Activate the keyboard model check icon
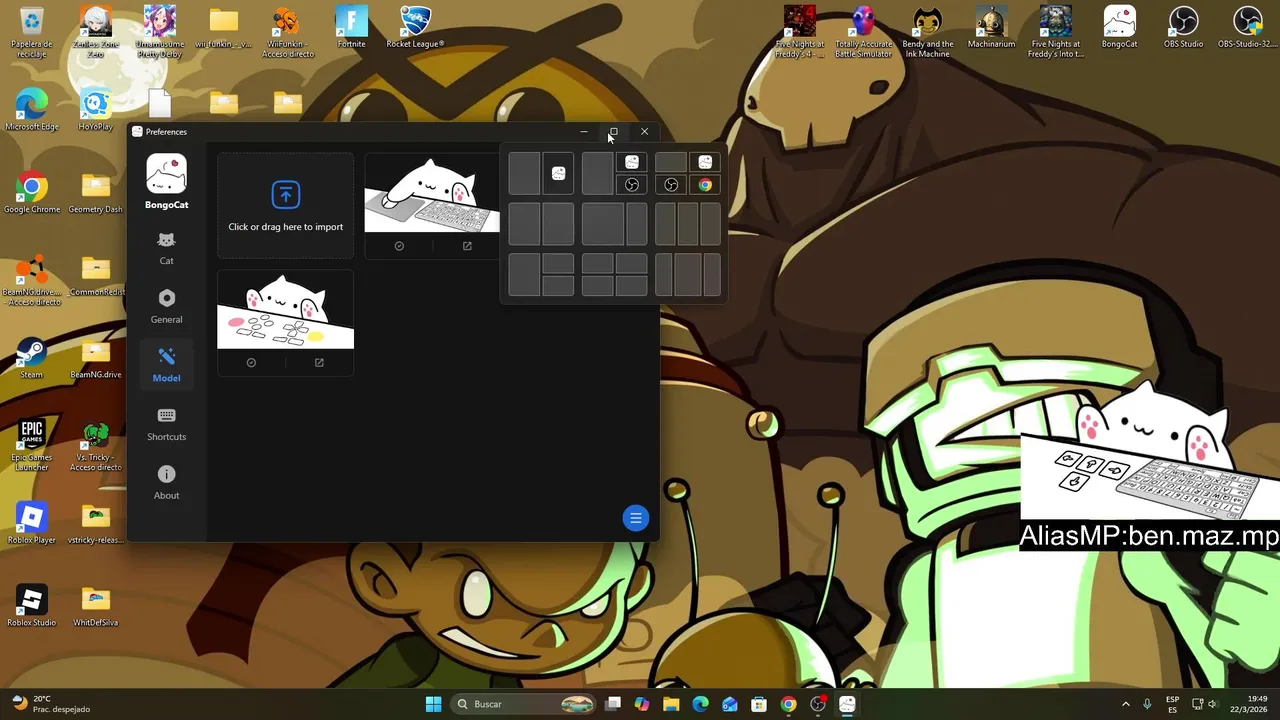 [x=399, y=246]
